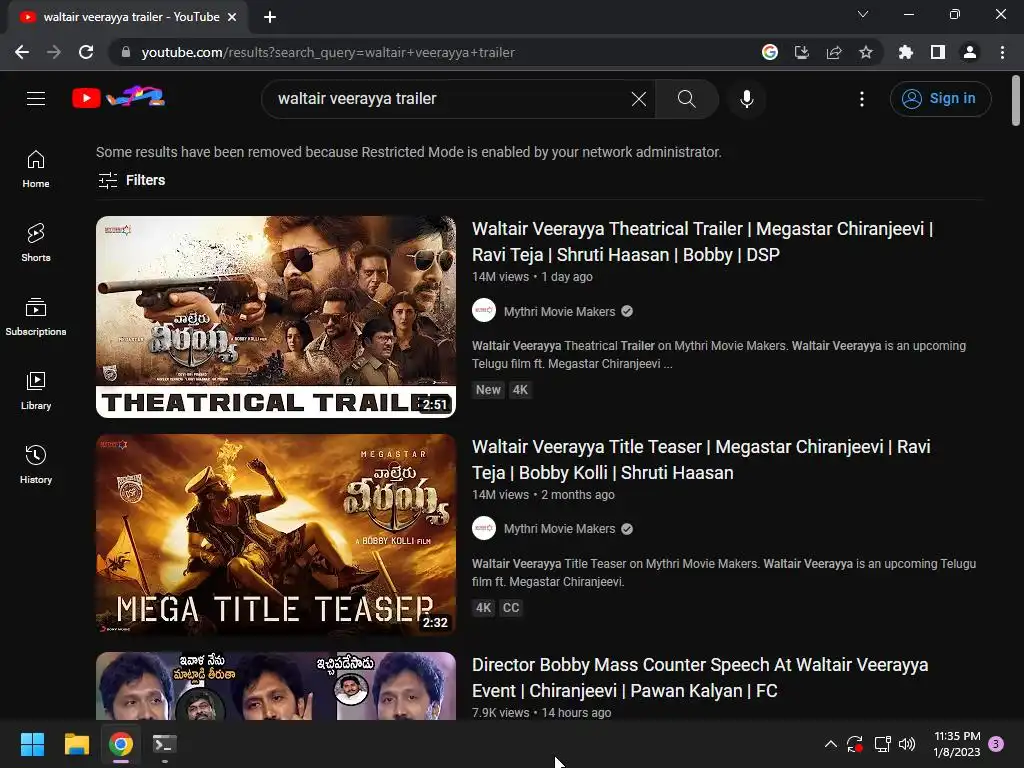Viewport: 1024px width, 768px height.
Task: Open Shorts from sidebar
Action: tap(36, 243)
